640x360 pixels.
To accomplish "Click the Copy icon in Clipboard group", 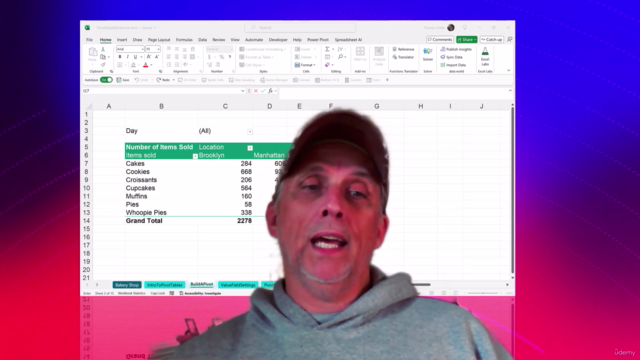I will 103,57.
